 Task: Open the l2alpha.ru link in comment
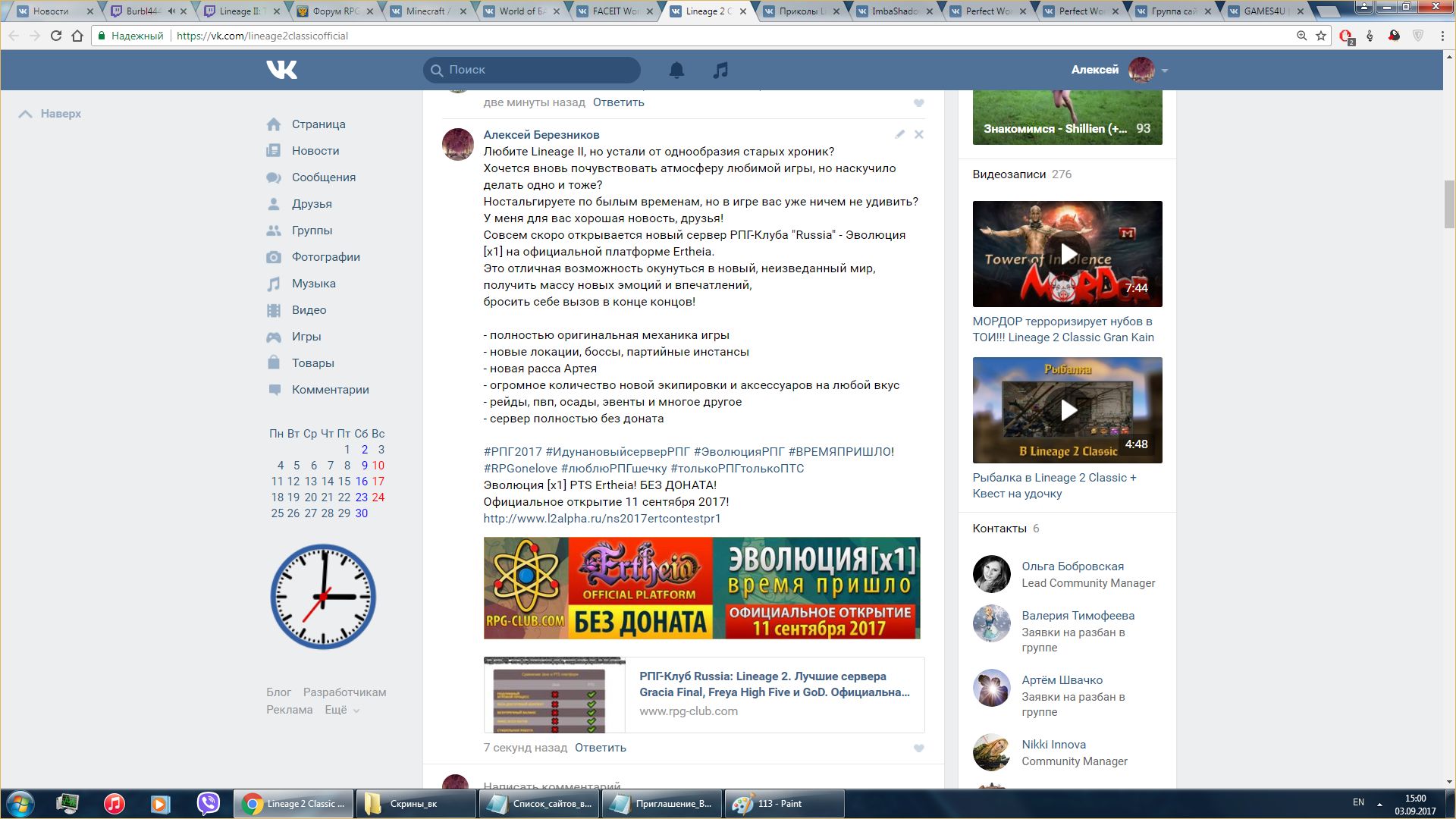[x=602, y=519]
